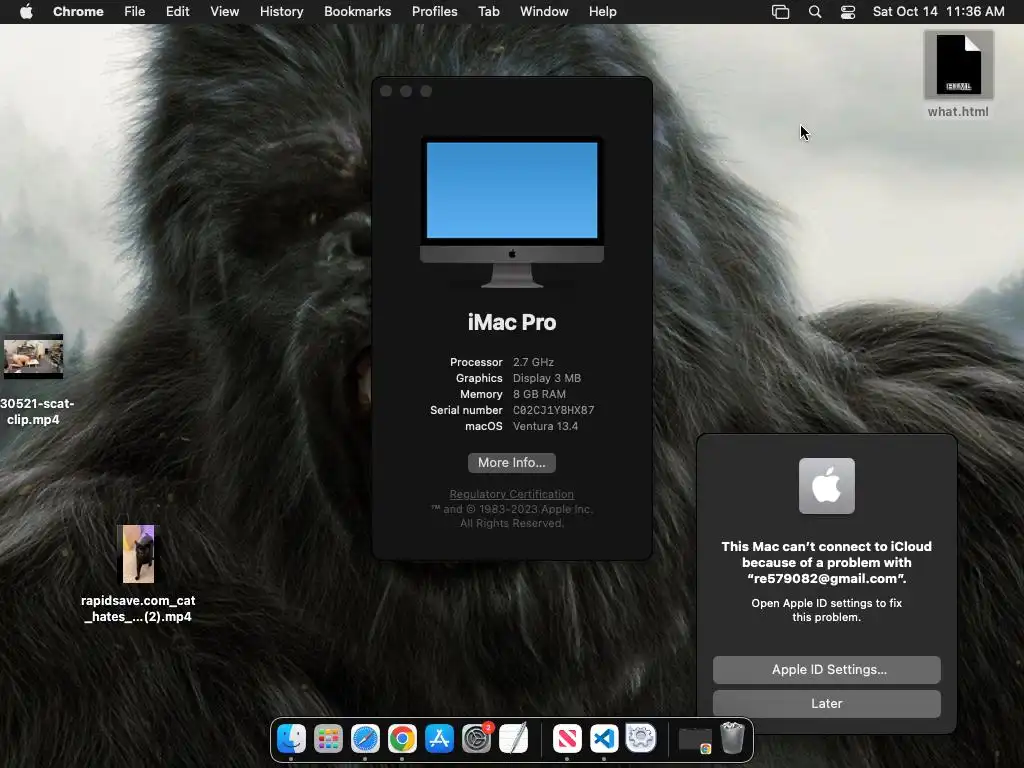Open the gear app icon beside VS Code
Screen dimensions: 1024x768
click(641, 739)
